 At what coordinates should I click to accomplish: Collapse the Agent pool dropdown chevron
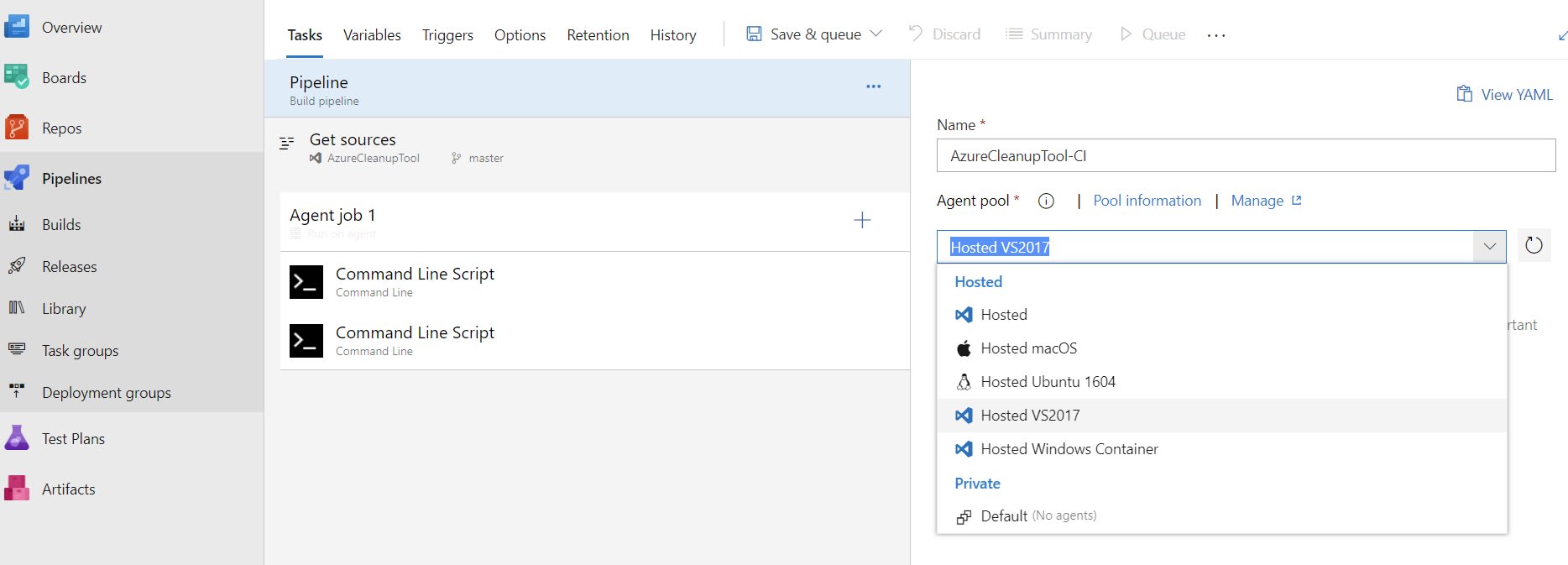click(x=1490, y=247)
